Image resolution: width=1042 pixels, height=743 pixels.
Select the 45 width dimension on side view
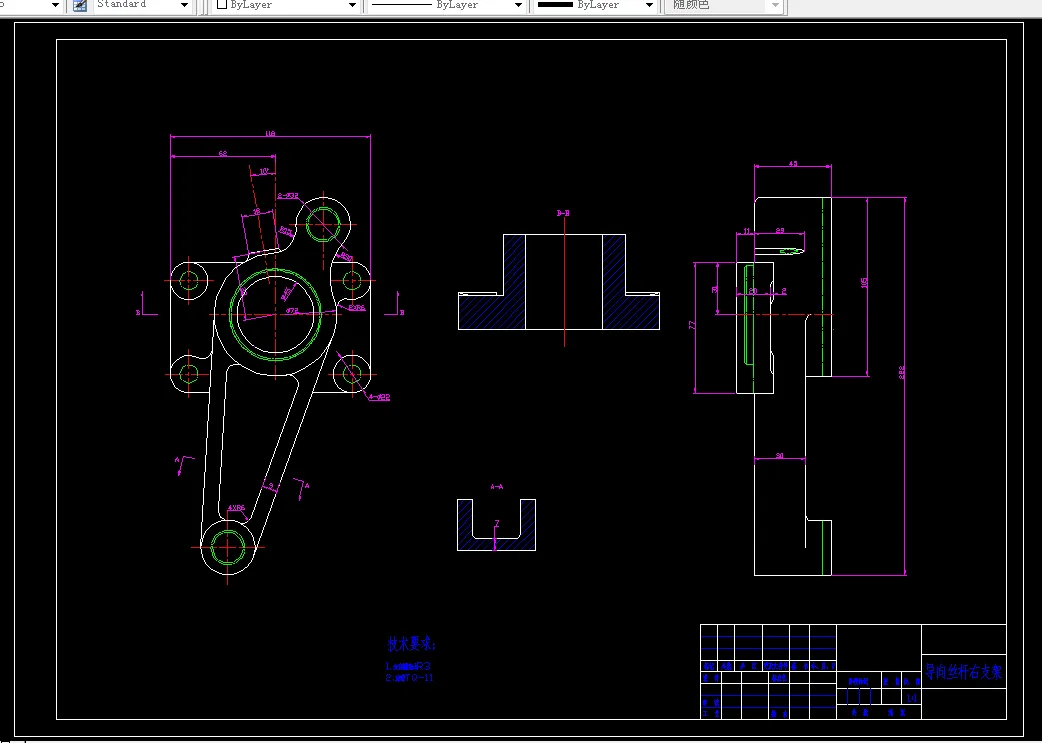click(x=793, y=163)
